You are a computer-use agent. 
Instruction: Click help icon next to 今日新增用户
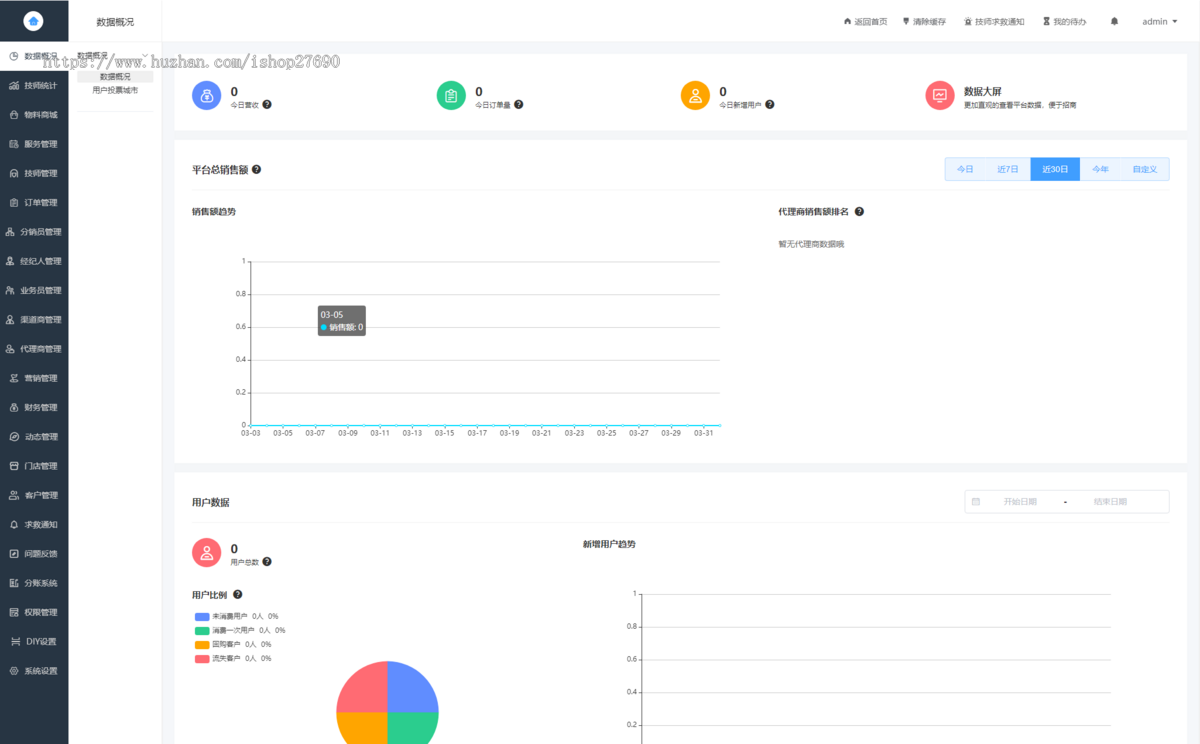pyautogui.click(x=769, y=104)
